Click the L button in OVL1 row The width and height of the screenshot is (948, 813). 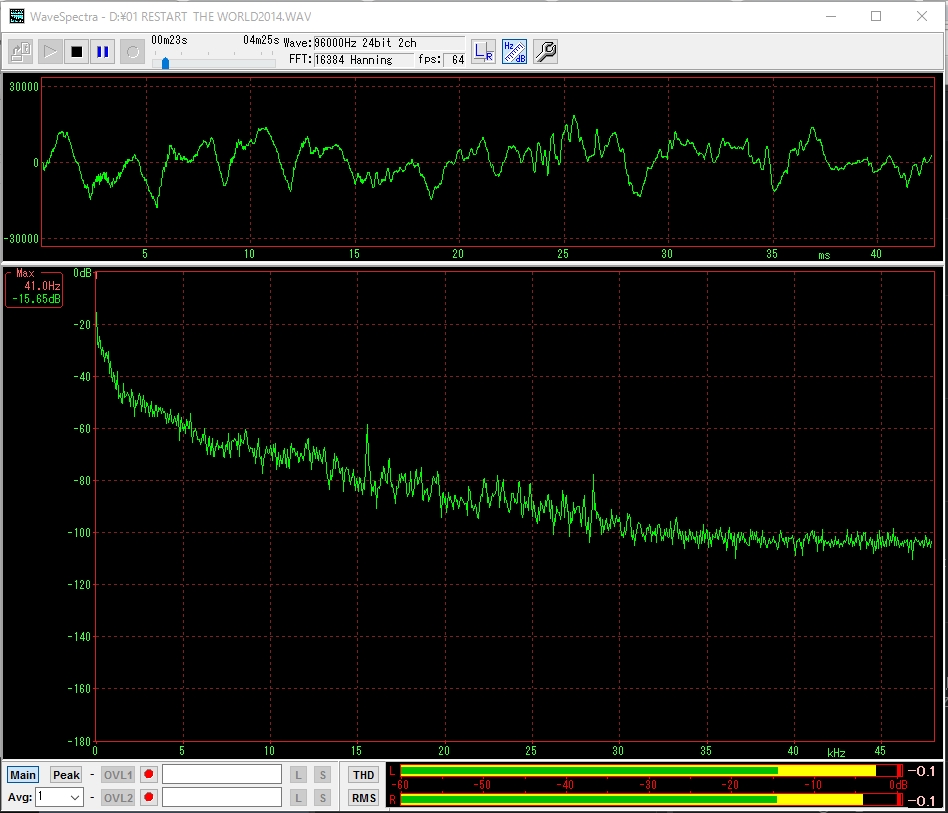(298, 775)
